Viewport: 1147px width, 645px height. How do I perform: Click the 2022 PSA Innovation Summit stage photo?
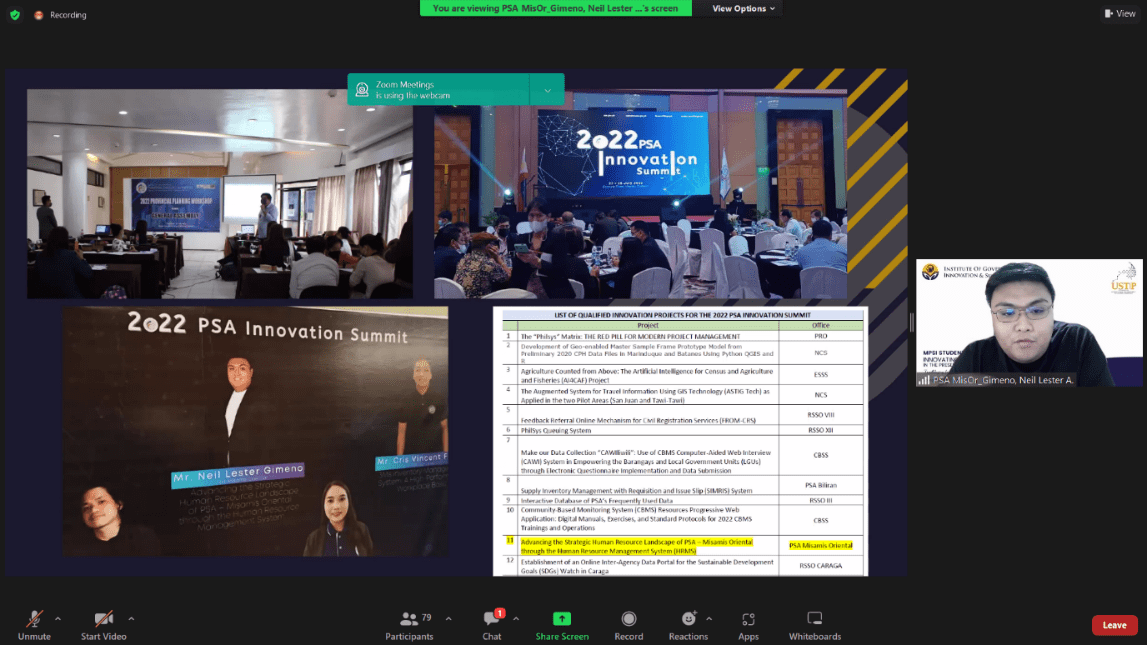click(x=641, y=194)
